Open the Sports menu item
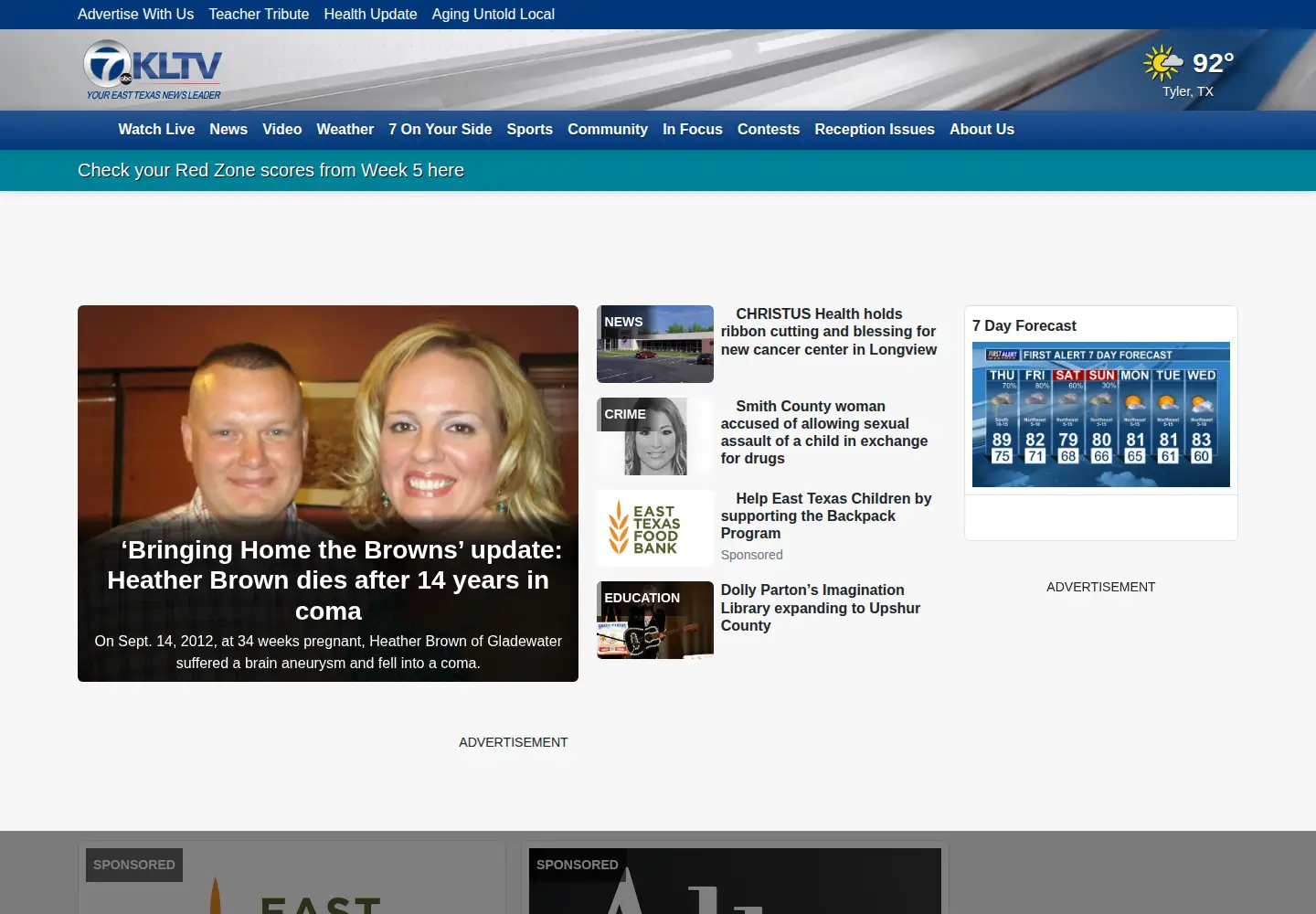 coord(530,130)
